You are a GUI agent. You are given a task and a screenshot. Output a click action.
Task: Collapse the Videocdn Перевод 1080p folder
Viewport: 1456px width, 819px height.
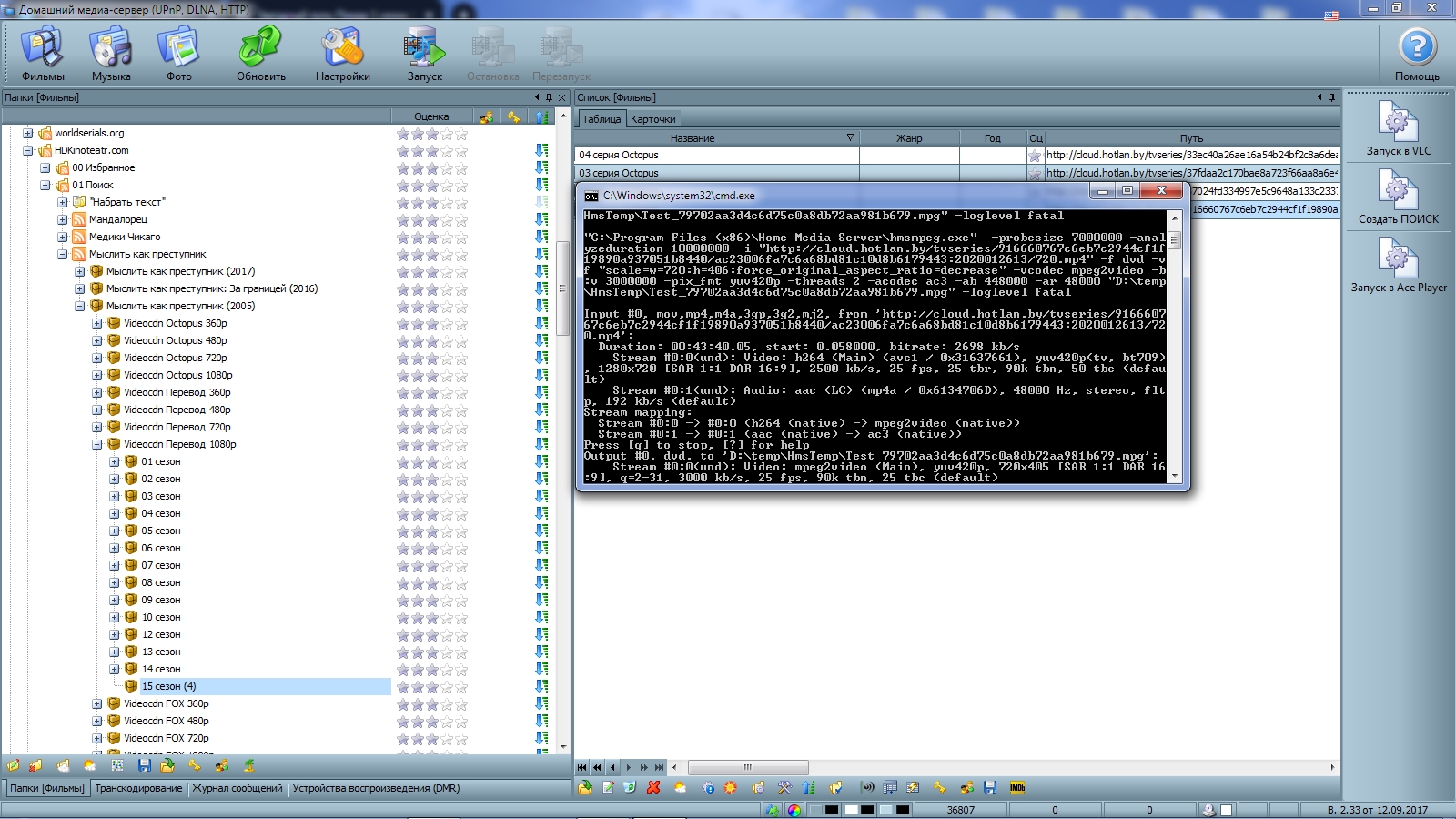(97, 445)
